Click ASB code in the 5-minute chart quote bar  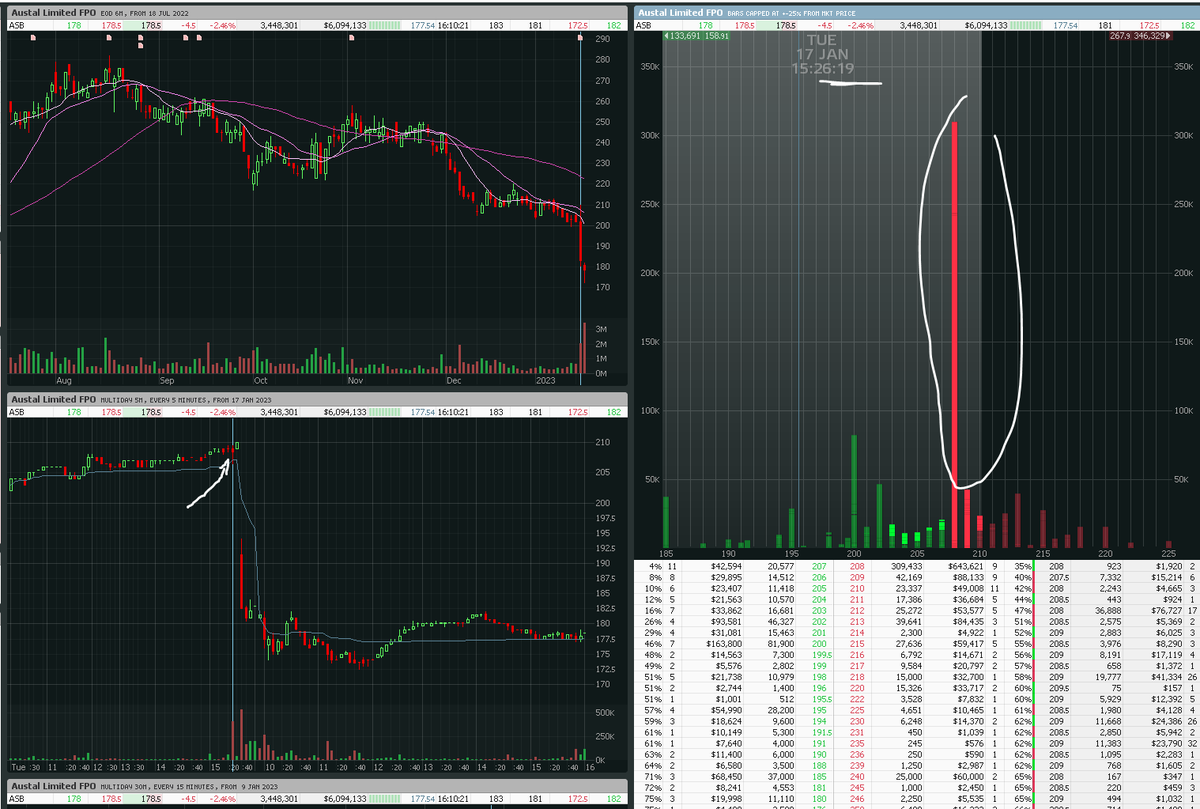click(x=17, y=411)
